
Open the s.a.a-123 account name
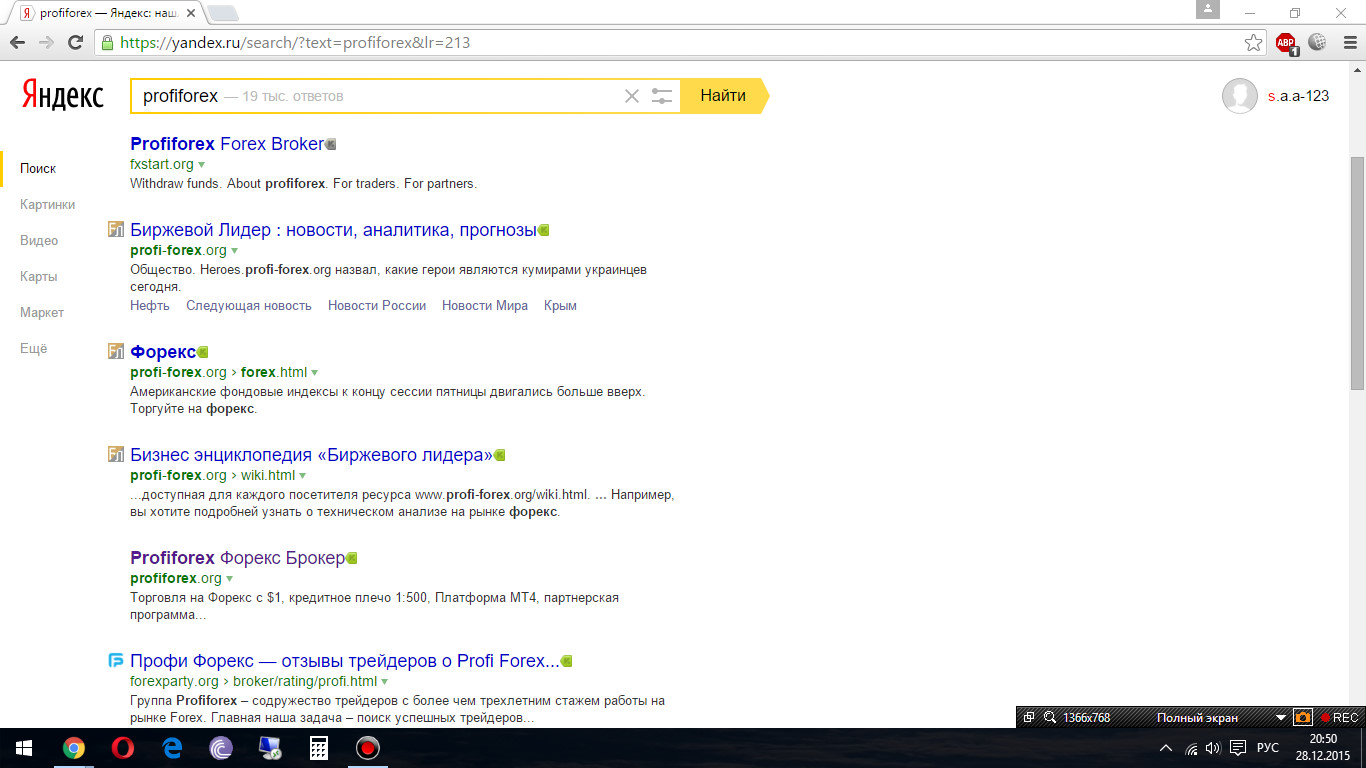pos(1298,96)
